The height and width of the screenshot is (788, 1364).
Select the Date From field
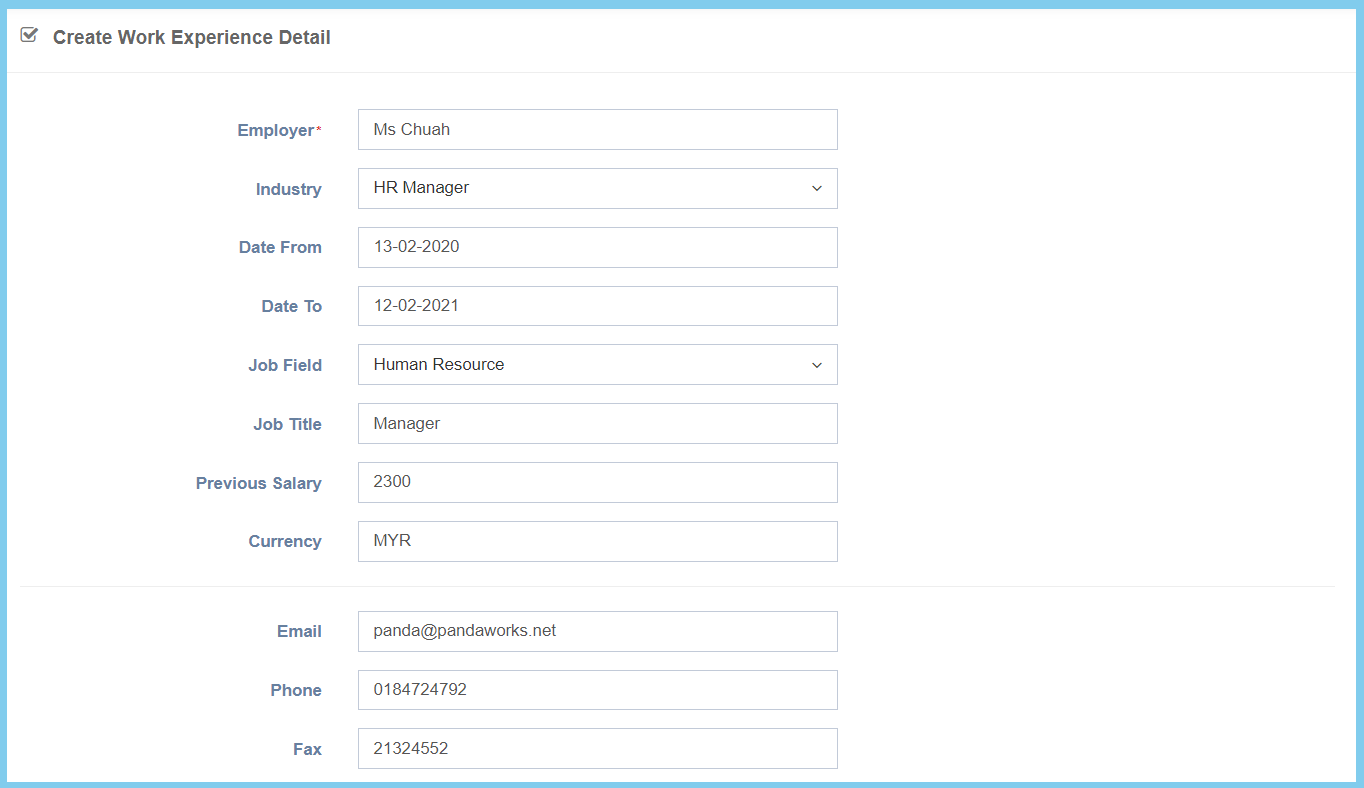pyautogui.click(x=597, y=247)
